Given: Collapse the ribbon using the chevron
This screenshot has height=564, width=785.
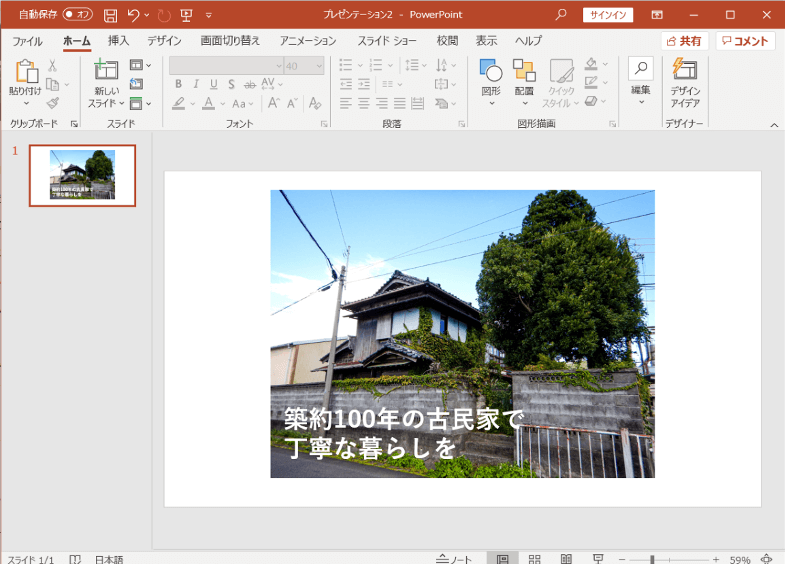Looking at the screenshot, I should [x=773, y=125].
